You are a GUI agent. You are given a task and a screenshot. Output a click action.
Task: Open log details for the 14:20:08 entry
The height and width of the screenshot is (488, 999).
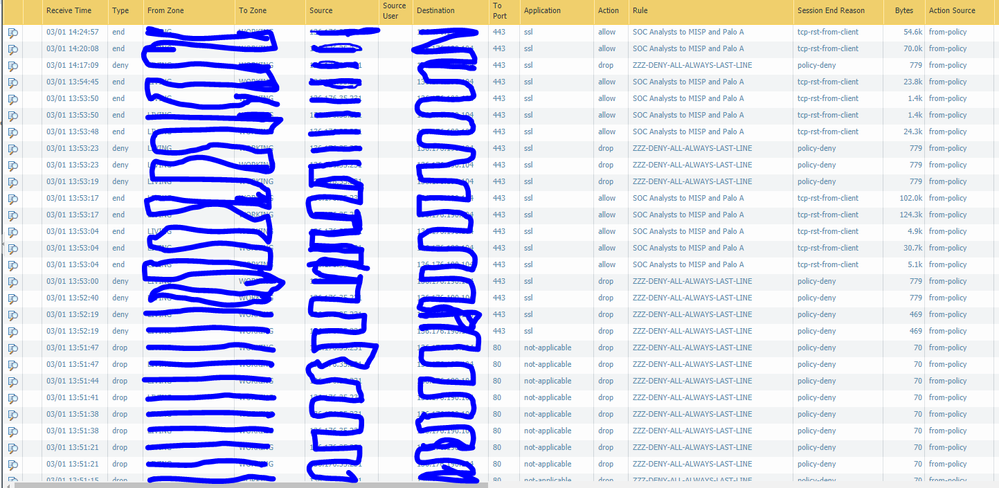(x=13, y=49)
